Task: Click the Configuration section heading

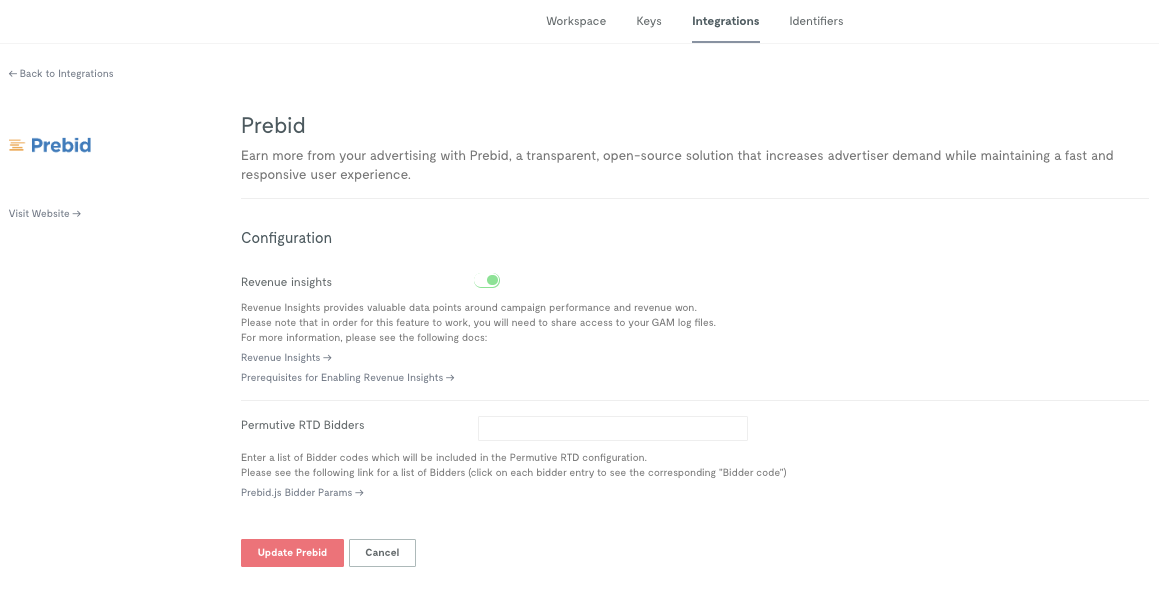Action: (286, 238)
